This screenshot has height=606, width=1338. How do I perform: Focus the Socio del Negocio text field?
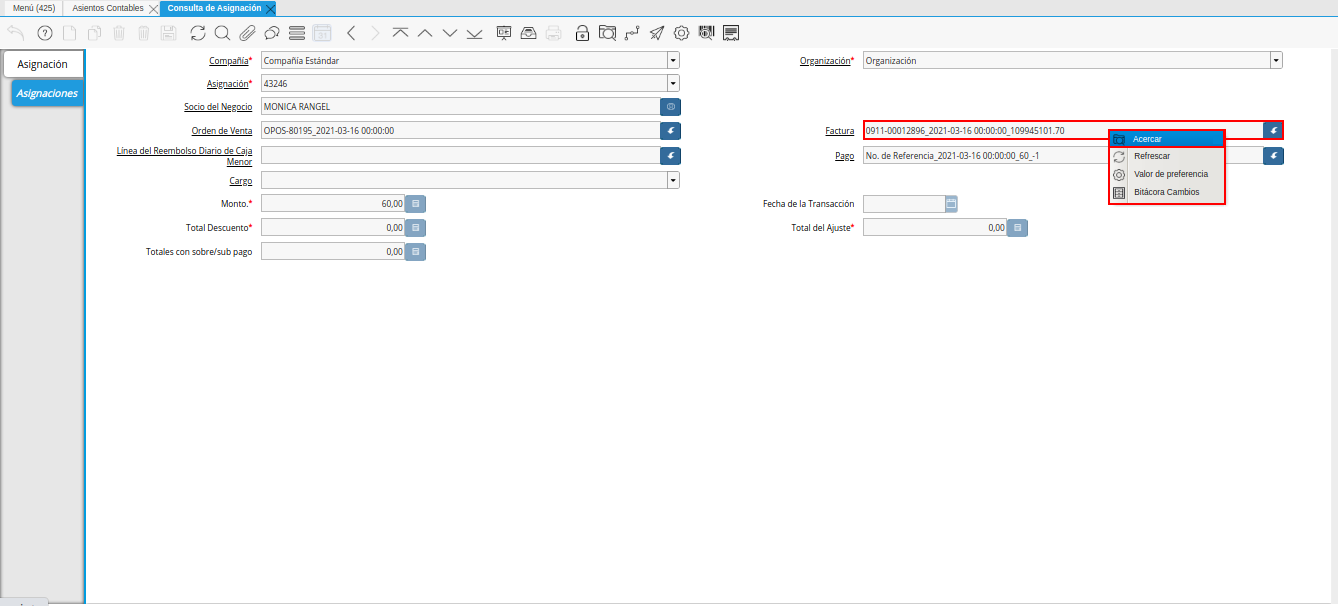pyautogui.click(x=460, y=106)
